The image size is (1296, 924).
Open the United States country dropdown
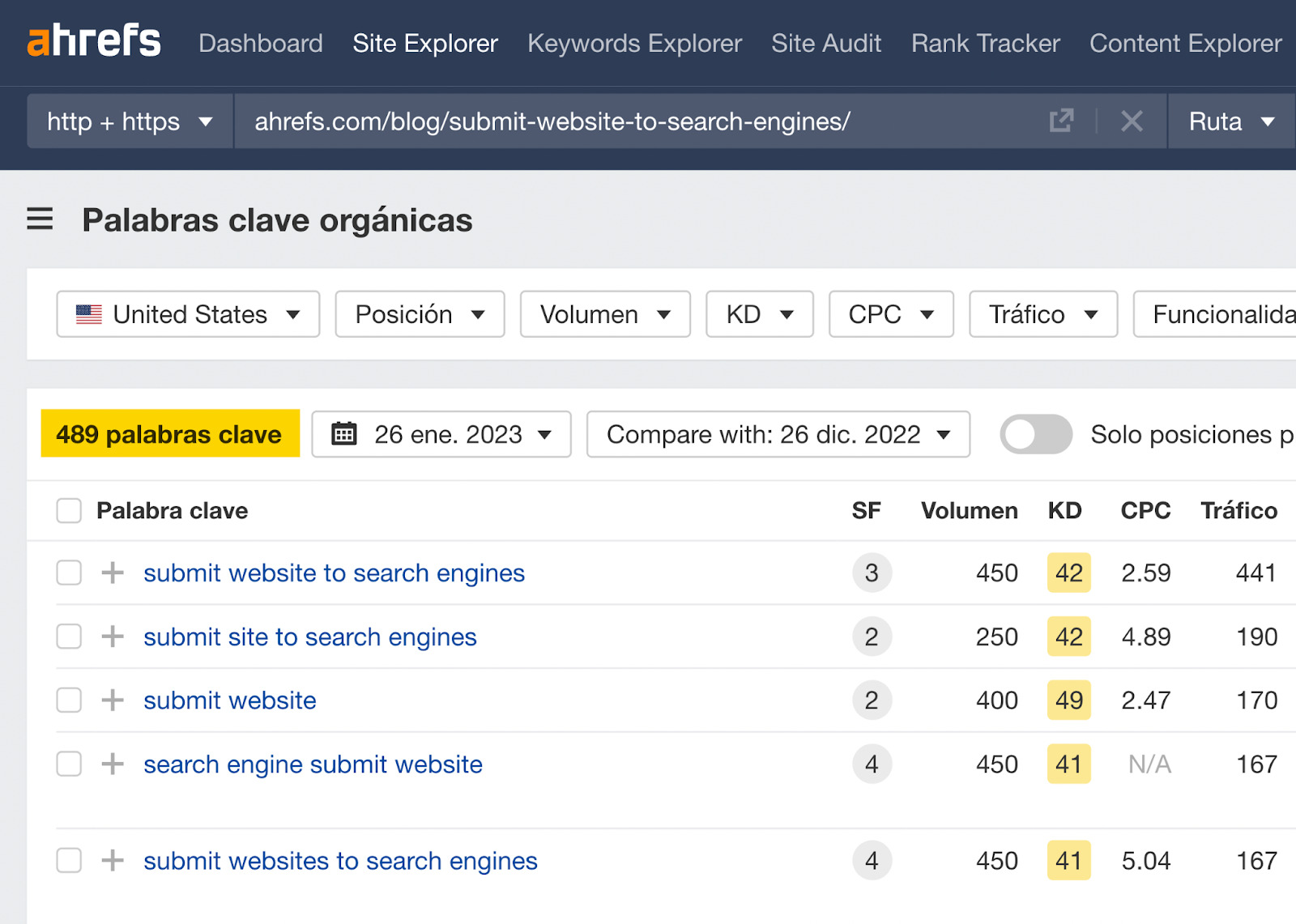pyautogui.click(x=188, y=314)
